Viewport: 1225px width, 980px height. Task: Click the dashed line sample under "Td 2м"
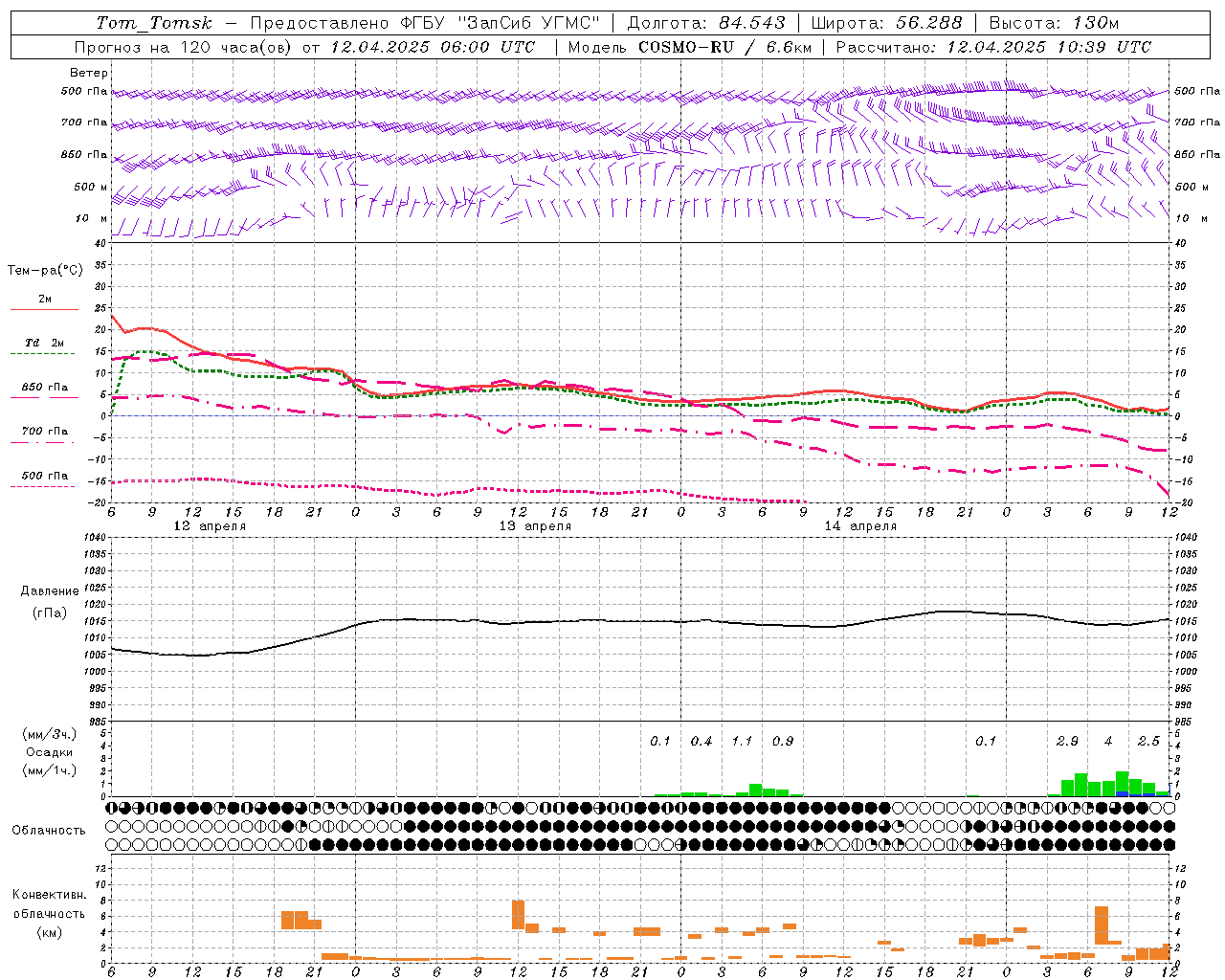pos(44,354)
